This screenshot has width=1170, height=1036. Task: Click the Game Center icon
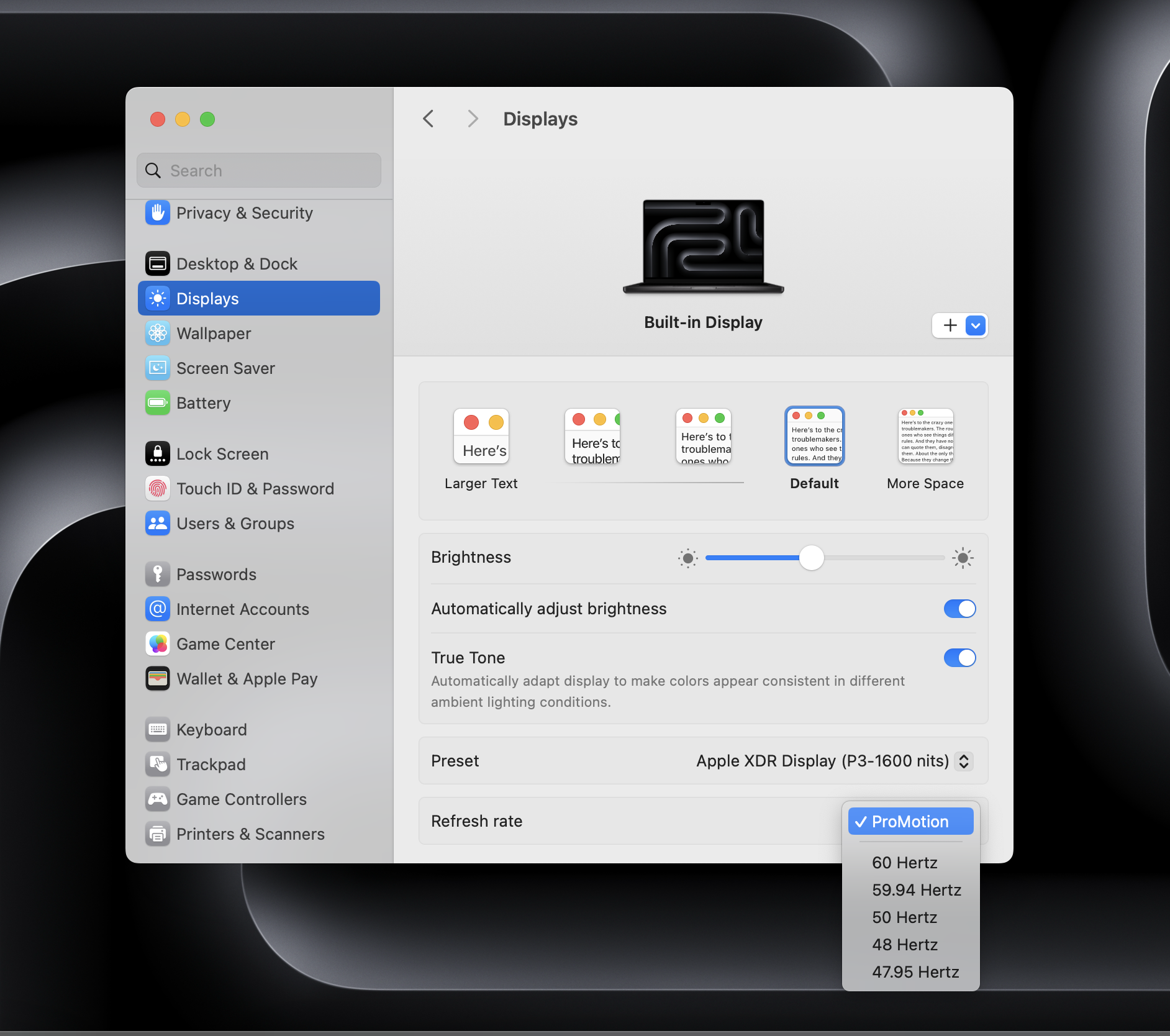click(158, 644)
